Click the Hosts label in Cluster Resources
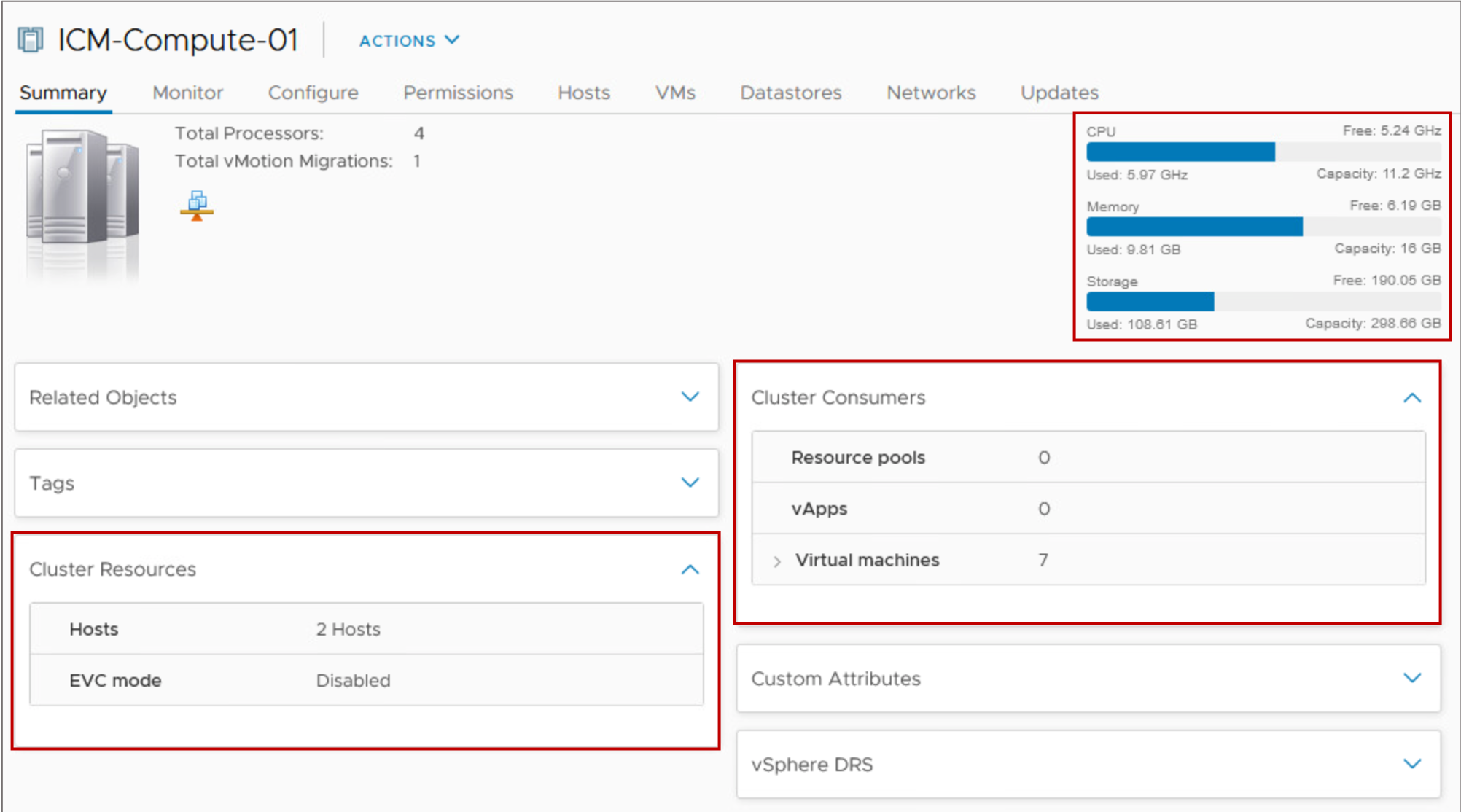The width and height of the screenshot is (1461, 812). tap(93, 629)
